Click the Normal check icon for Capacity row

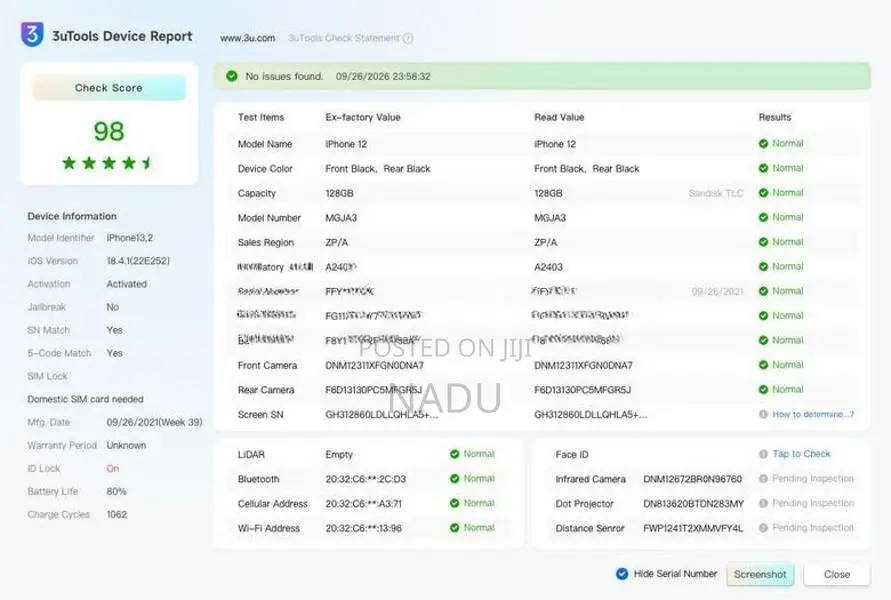click(763, 193)
